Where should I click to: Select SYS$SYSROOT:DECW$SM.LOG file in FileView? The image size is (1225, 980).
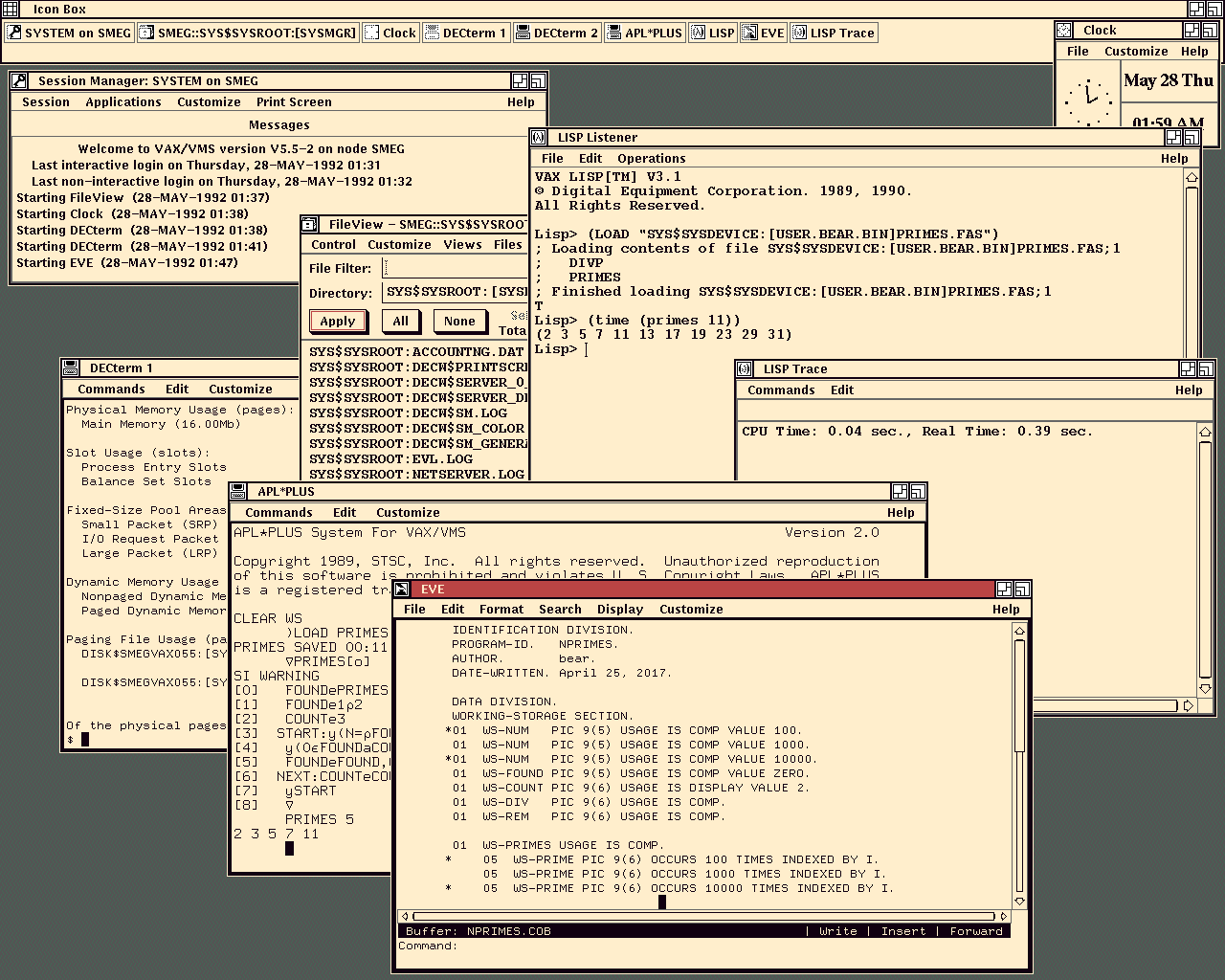point(408,413)
